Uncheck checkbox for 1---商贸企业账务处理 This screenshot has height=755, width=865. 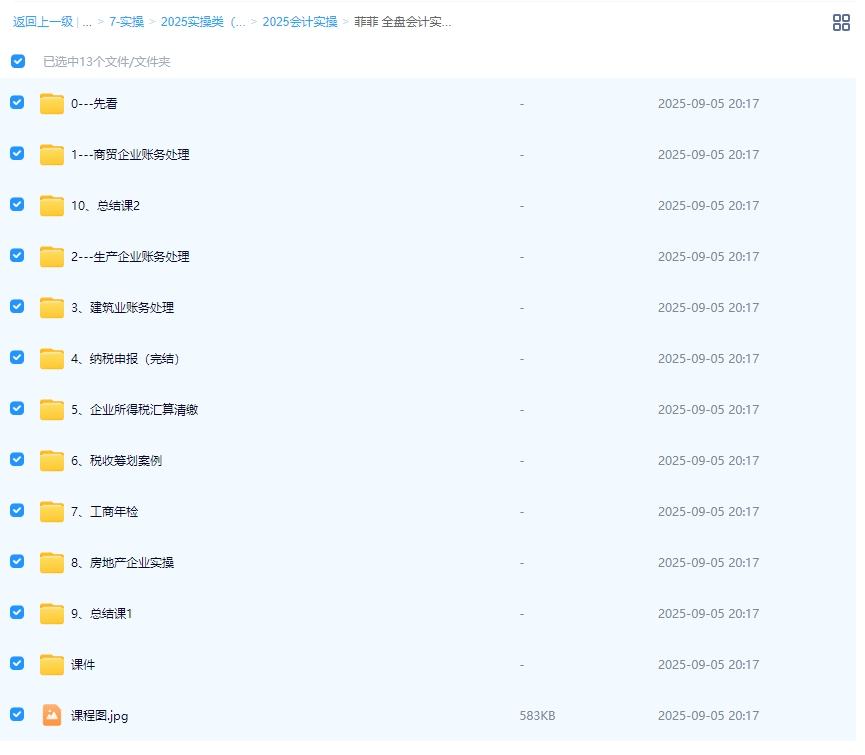(17, 153)
